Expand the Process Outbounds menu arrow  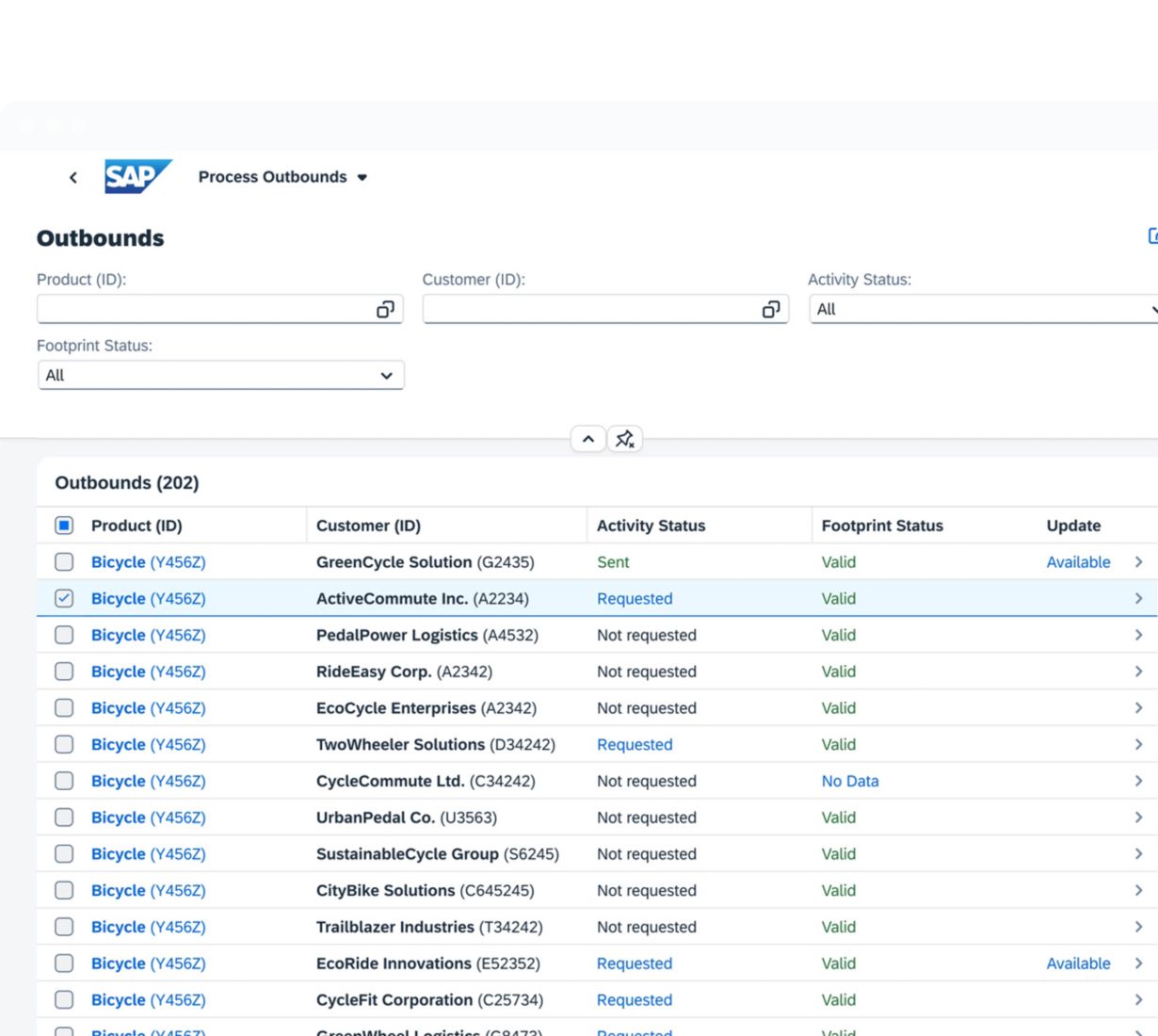pyautogui.click(x=362, y=177)
